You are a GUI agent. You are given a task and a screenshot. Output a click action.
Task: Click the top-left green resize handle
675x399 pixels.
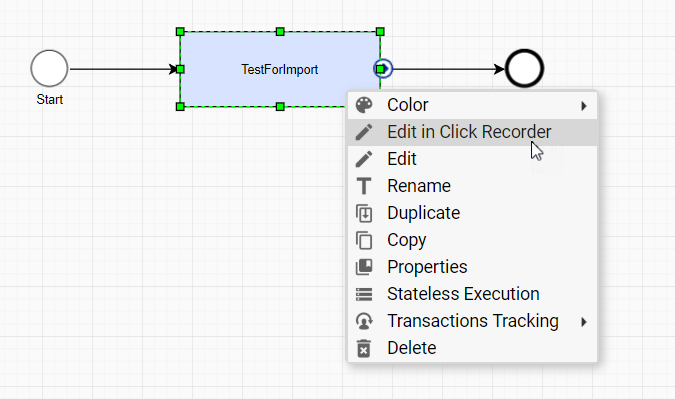click(x=180, y=32)
